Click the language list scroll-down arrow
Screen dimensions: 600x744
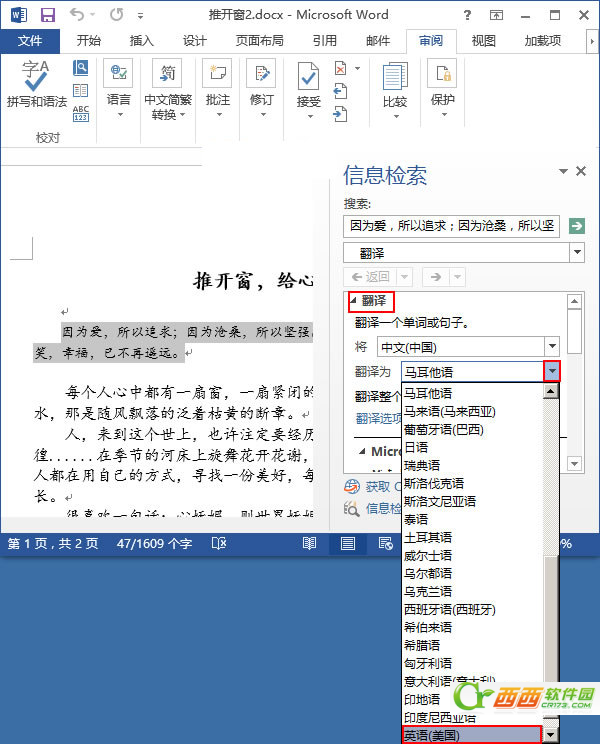click(x=551, y=735)
